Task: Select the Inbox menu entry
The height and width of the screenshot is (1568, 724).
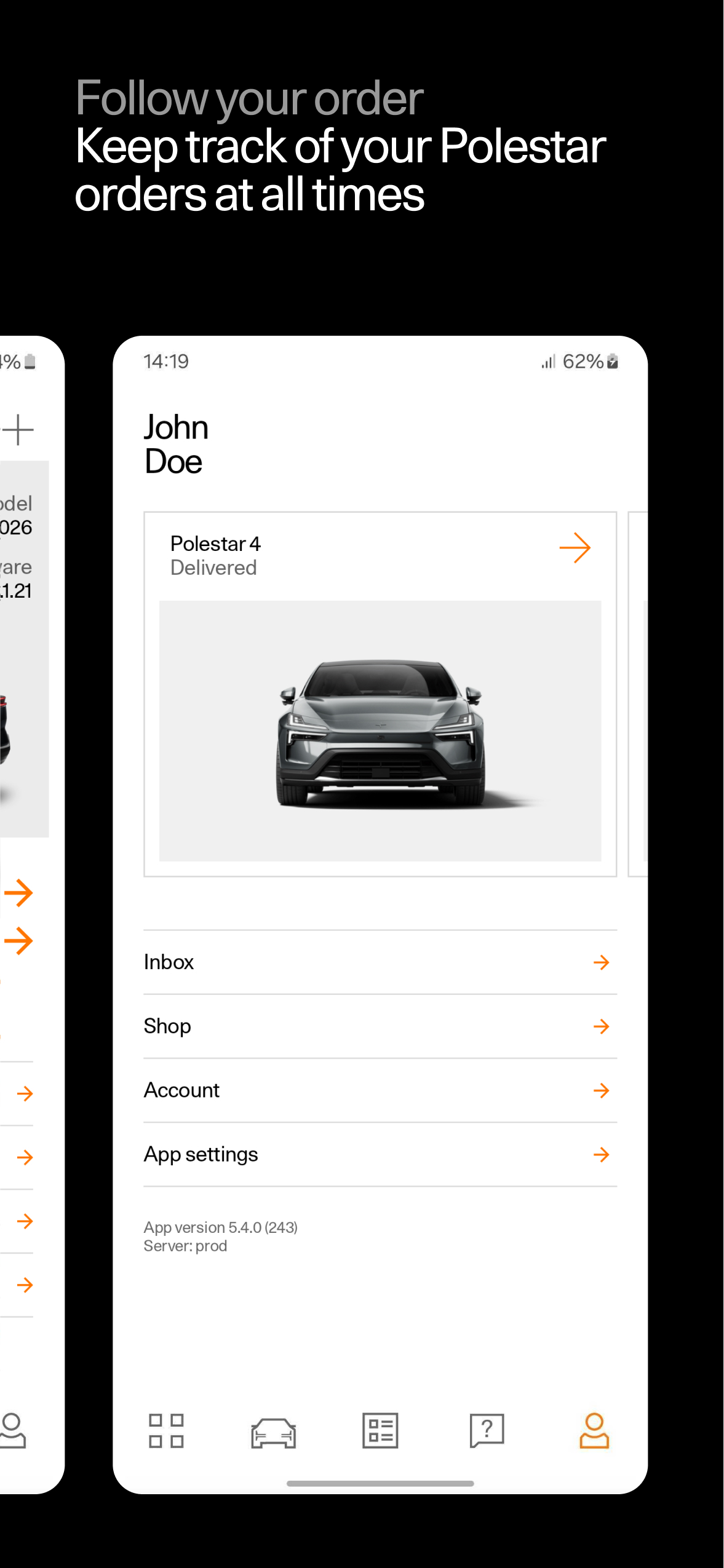Action: [380, 962]
